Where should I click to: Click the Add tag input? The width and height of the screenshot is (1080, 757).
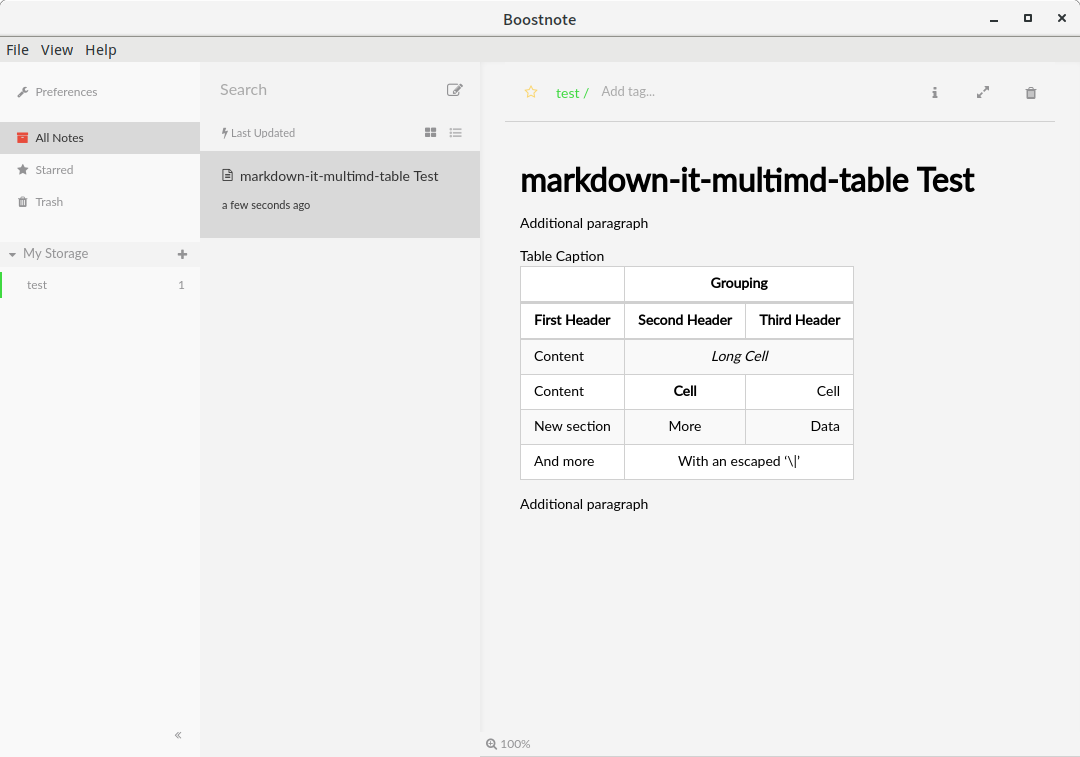(628, 92)
